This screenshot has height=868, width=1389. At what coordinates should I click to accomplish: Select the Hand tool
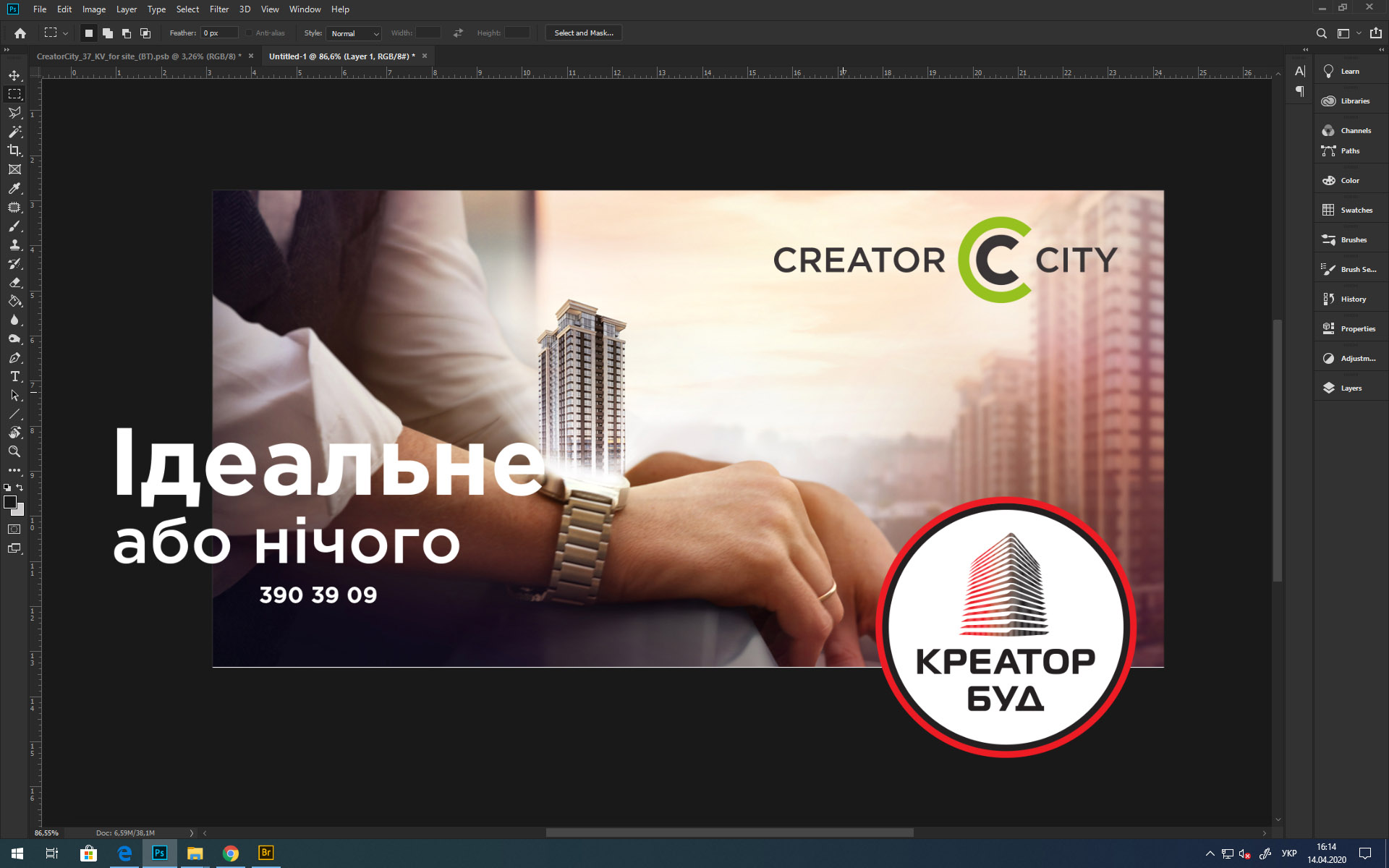14,433
